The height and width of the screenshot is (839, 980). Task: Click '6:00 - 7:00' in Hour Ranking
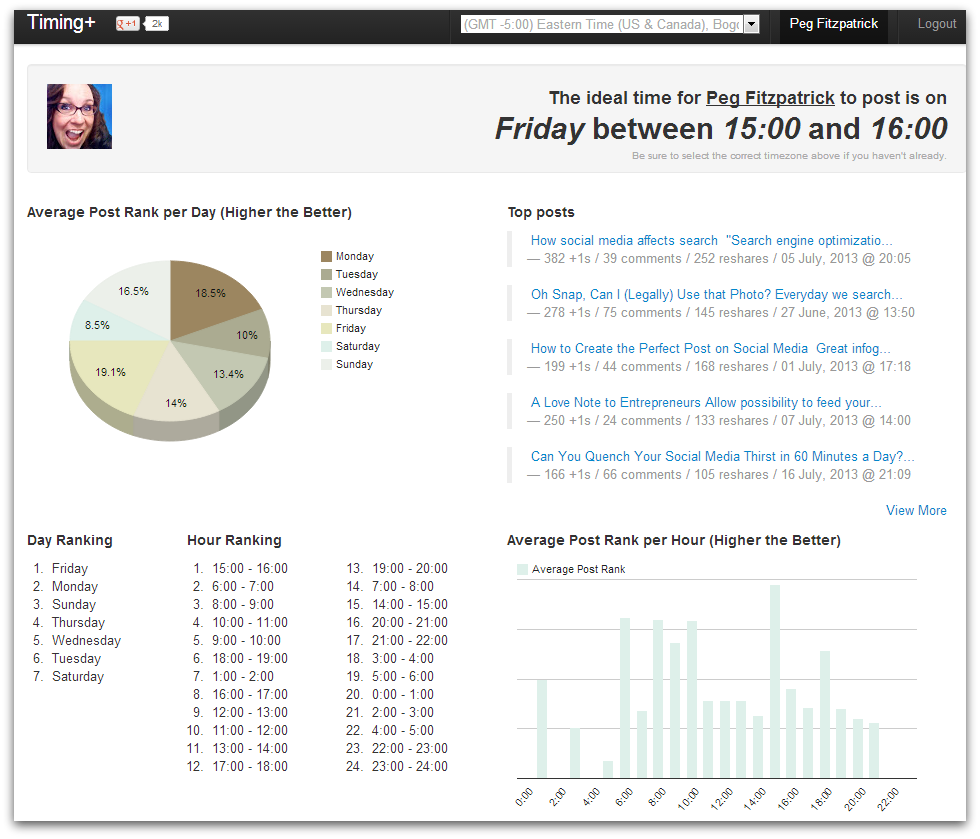coord(243,586)
